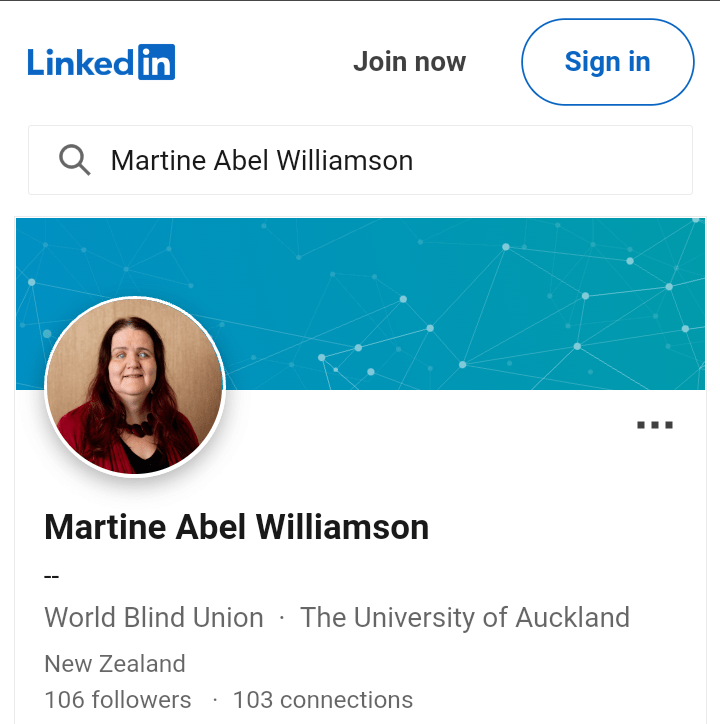This screenshot has width=720, height=724.
Task: Open The University of Auckland link
Action: 465,618
